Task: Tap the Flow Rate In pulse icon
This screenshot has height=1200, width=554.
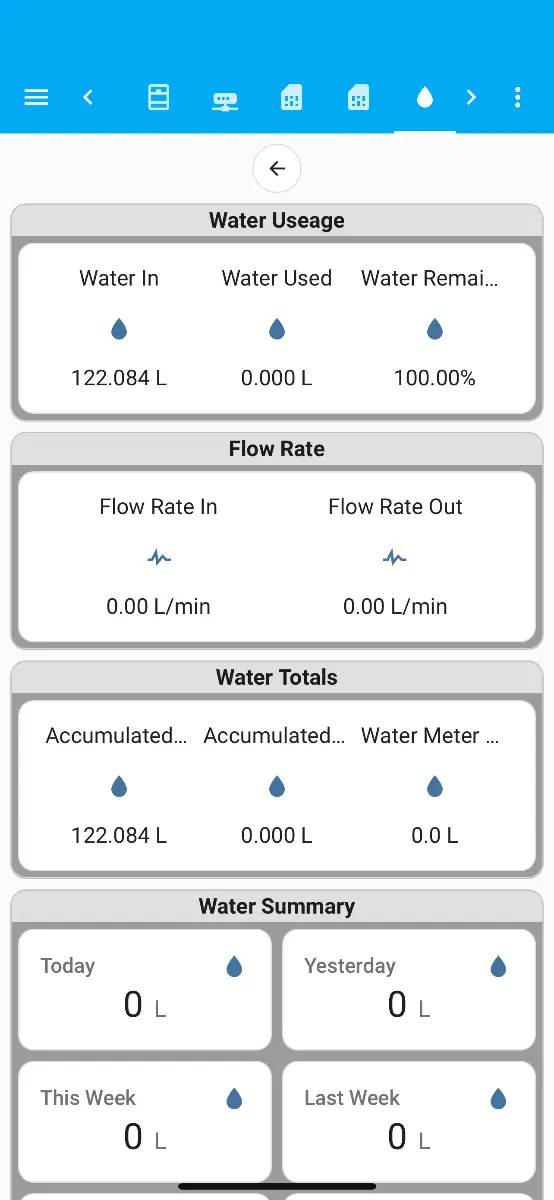Action: tap(159, 558)
